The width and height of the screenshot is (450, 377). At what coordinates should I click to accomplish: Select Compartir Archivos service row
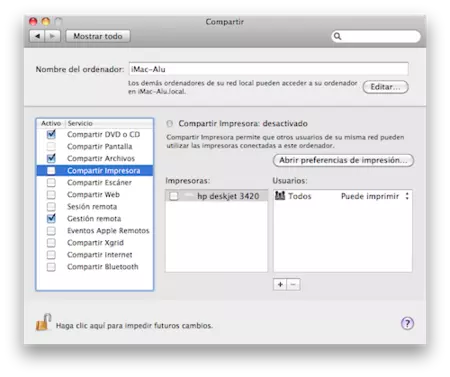(95, 158)
